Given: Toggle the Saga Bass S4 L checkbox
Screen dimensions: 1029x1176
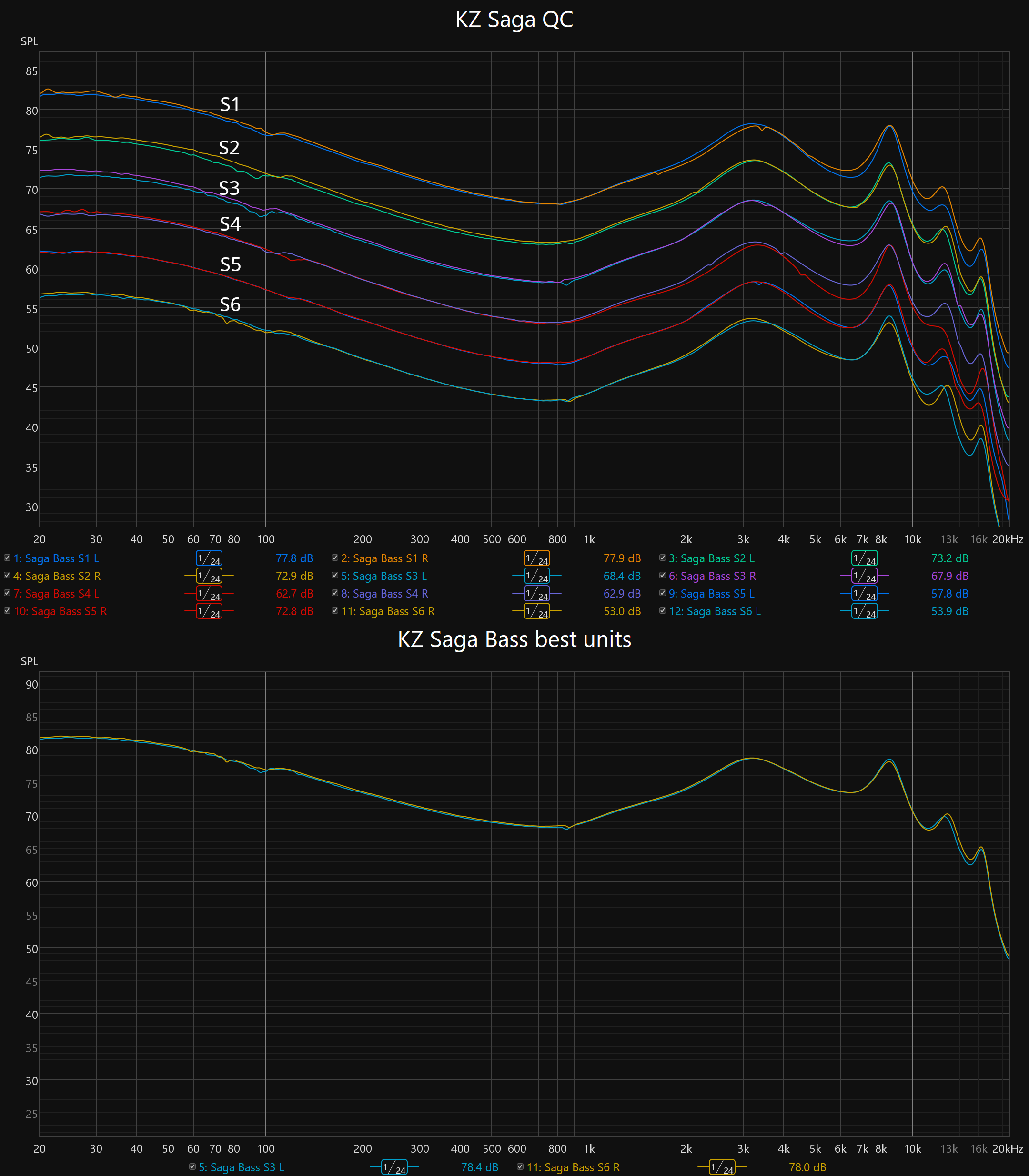Looking at the screenshot, I should tap(8, 593).
